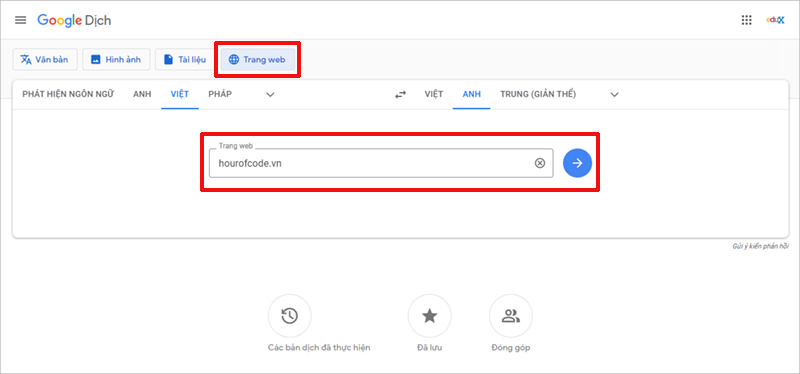This screenshot has width=800, height=374.
Task: Clear the hourofcode.vn URL text
Action: pyautogui.click(x=540, y=163)
